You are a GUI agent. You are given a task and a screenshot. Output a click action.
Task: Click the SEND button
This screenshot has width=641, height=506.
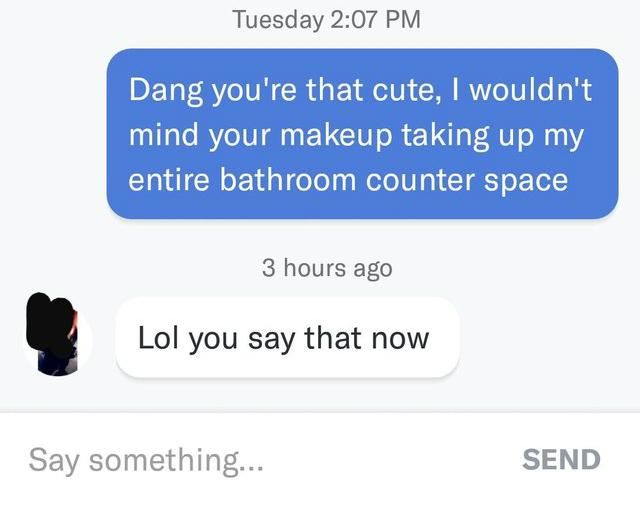click(561, 460)
